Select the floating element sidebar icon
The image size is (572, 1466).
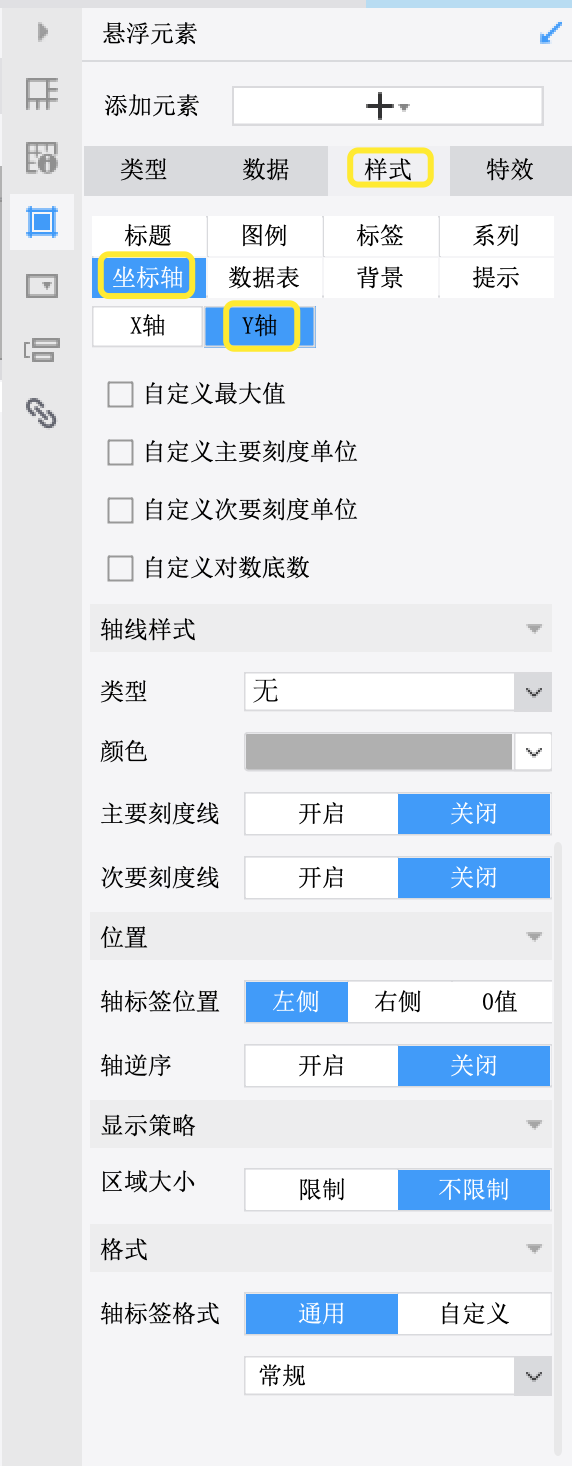[42, 221]
